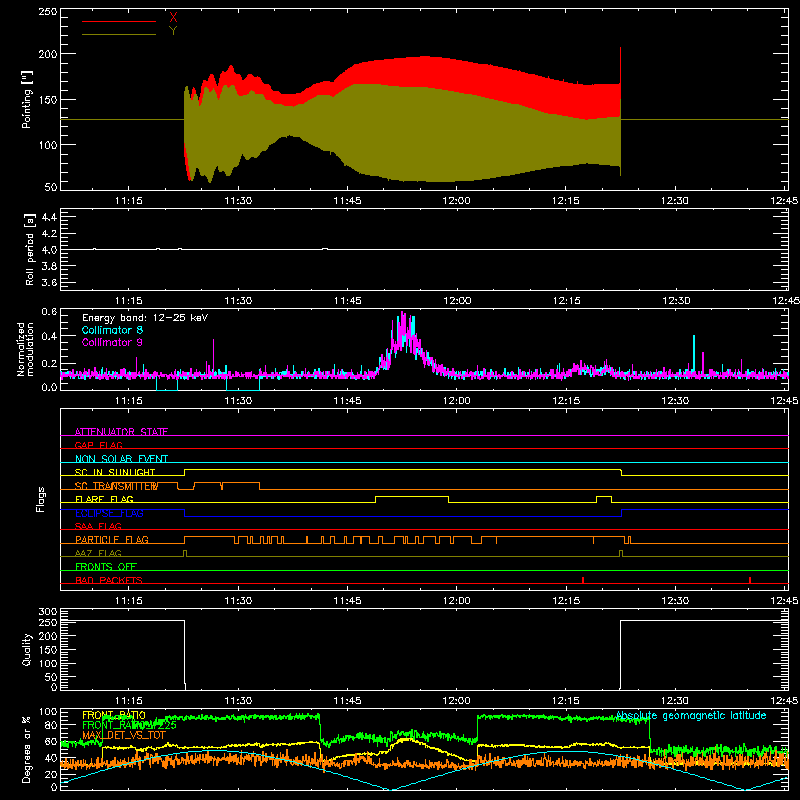Click '3.6' on the Roll period axis

(x=49, y=282)
